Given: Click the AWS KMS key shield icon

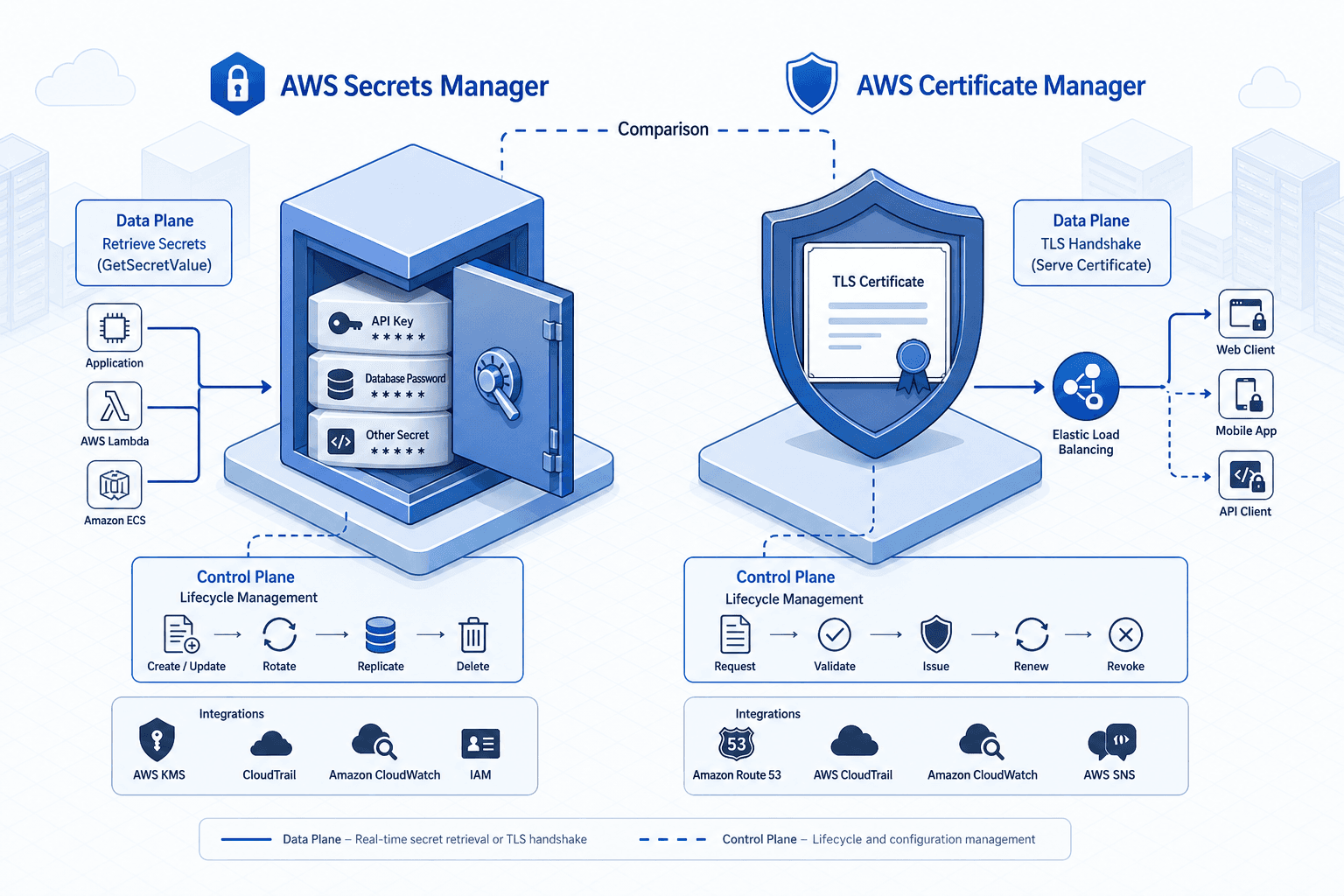Looking at the screenshot, I should coord(157,740).
